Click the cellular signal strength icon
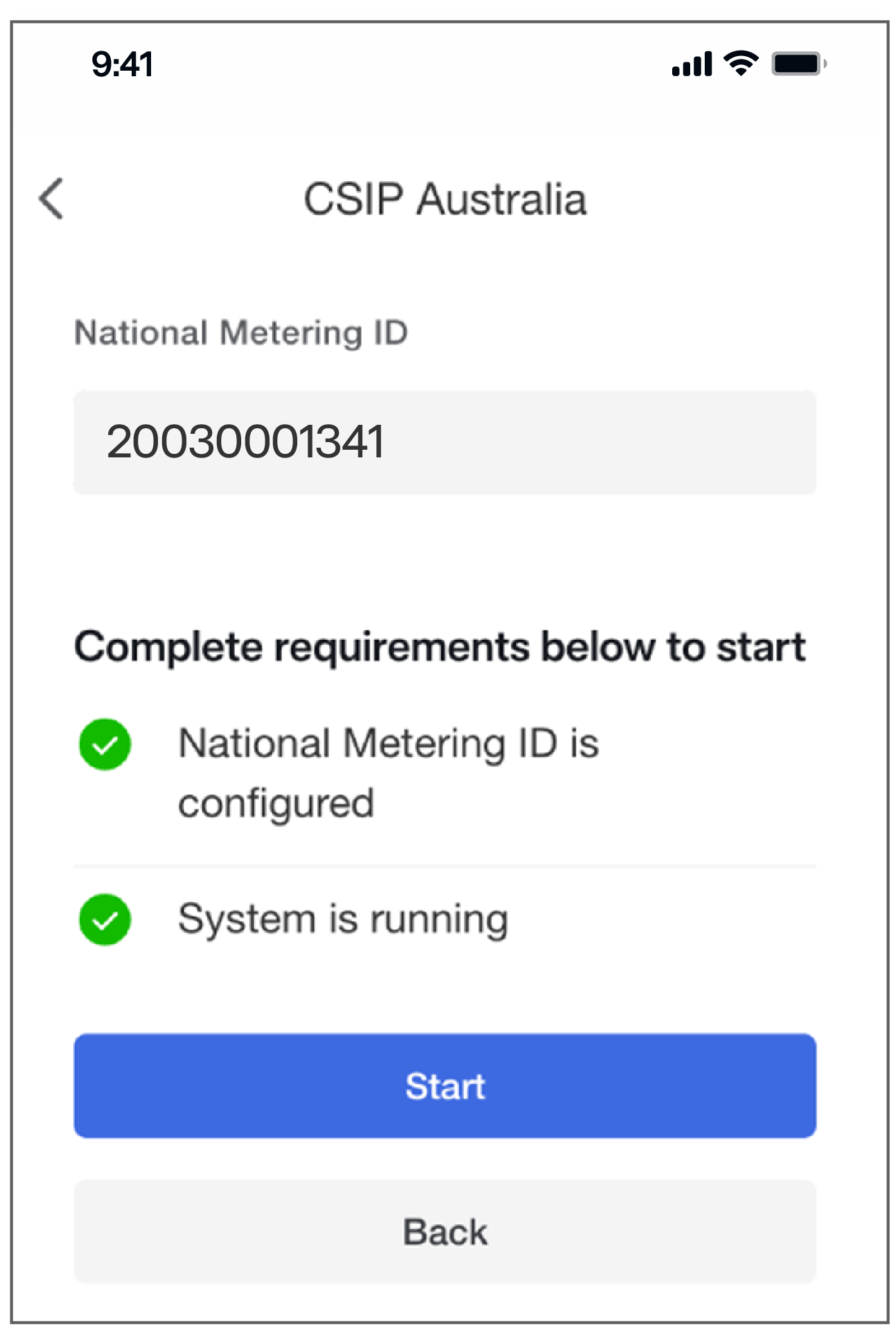Viewport: 896px width, 1343px height. coord(692,64)
